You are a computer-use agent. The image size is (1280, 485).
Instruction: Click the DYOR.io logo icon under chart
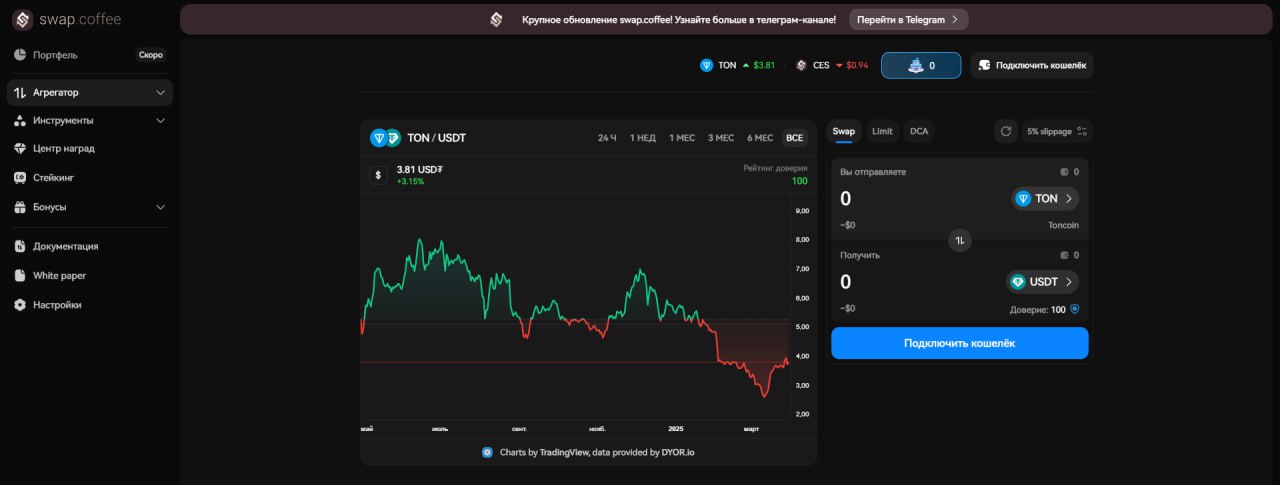(x=487, y=452)
